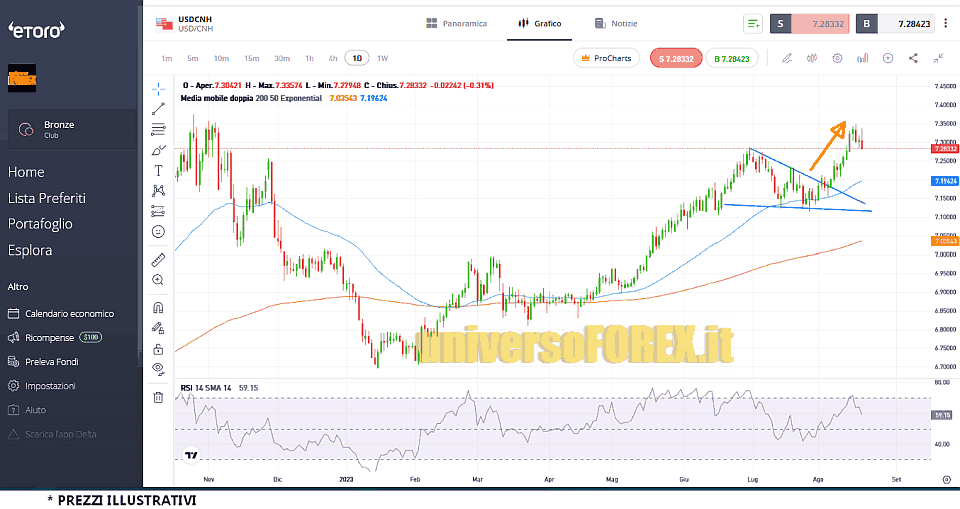
Task: Switch to the Panoramica tab
Action: pos(455,23)
